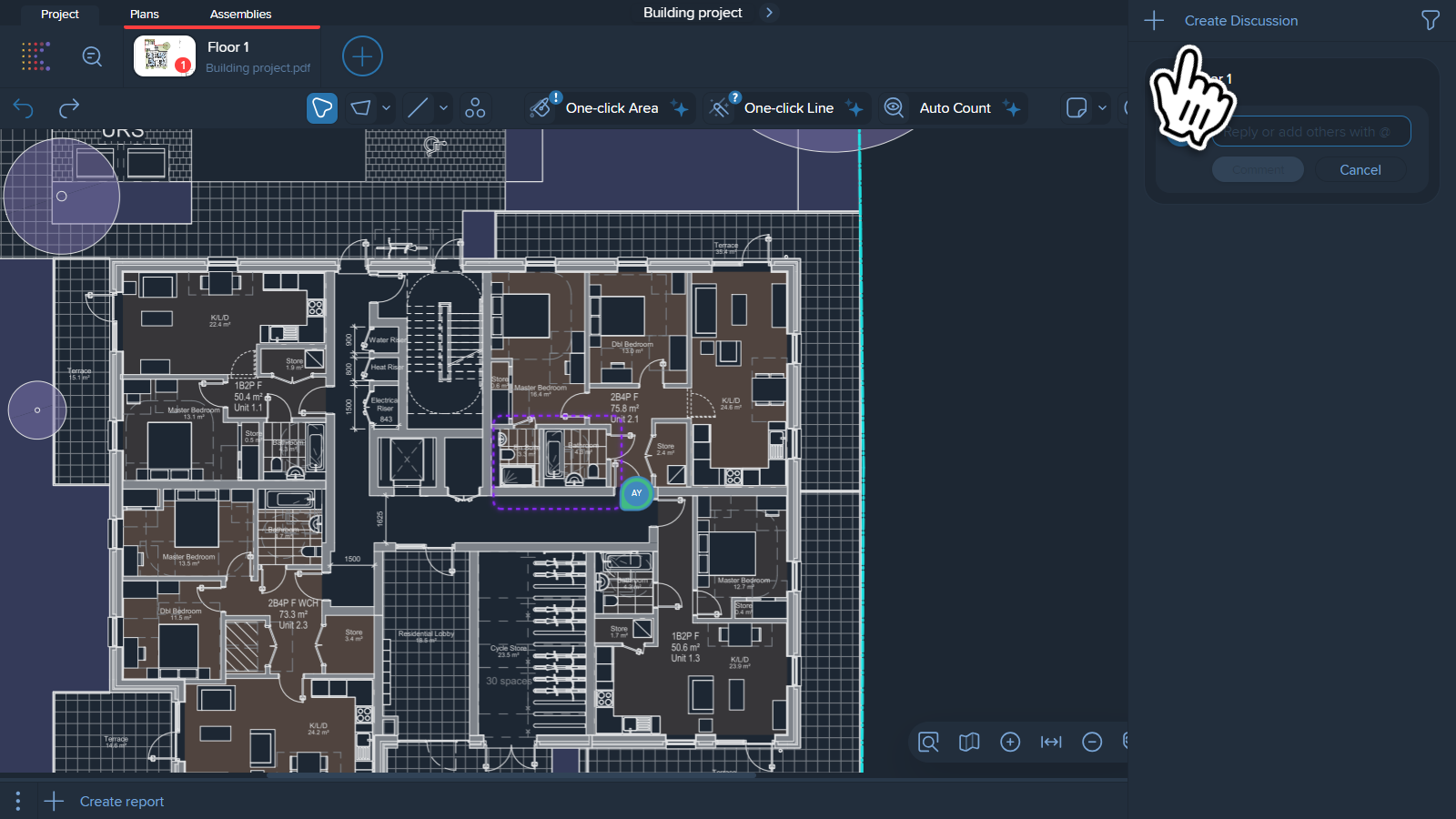This screenshot has height=819, width=1456.
Task: Open the zoom-to-area magnifier tool
Action: click(x=928, y=743)
